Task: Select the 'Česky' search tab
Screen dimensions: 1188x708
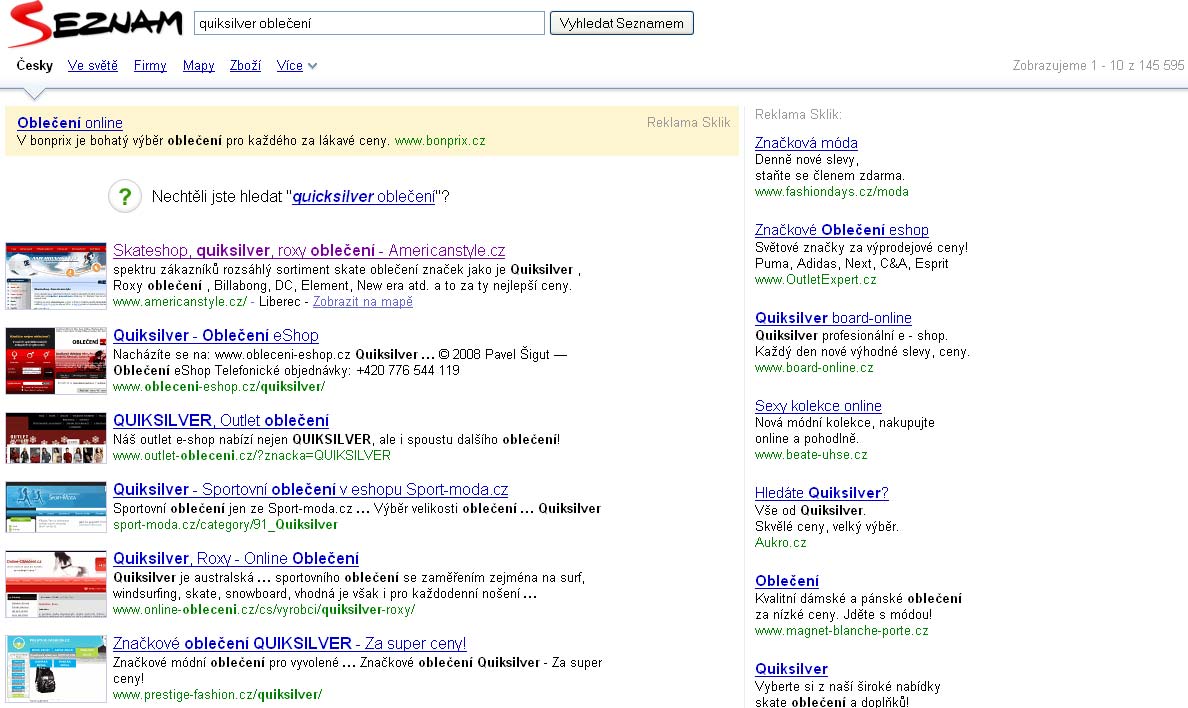Action: pos(35,65)
